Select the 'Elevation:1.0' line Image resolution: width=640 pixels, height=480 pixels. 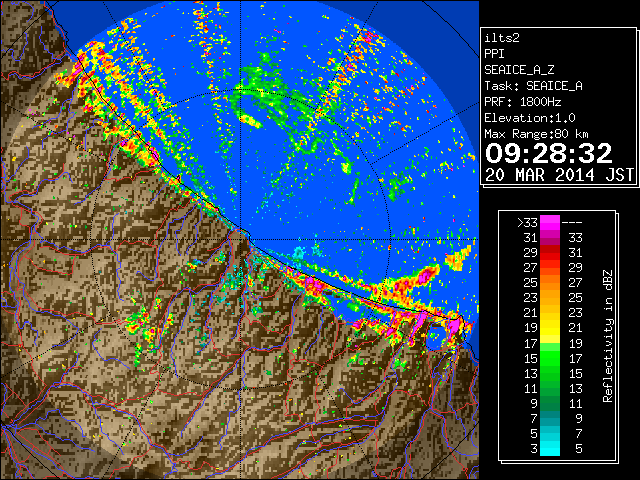coord(530,118)
